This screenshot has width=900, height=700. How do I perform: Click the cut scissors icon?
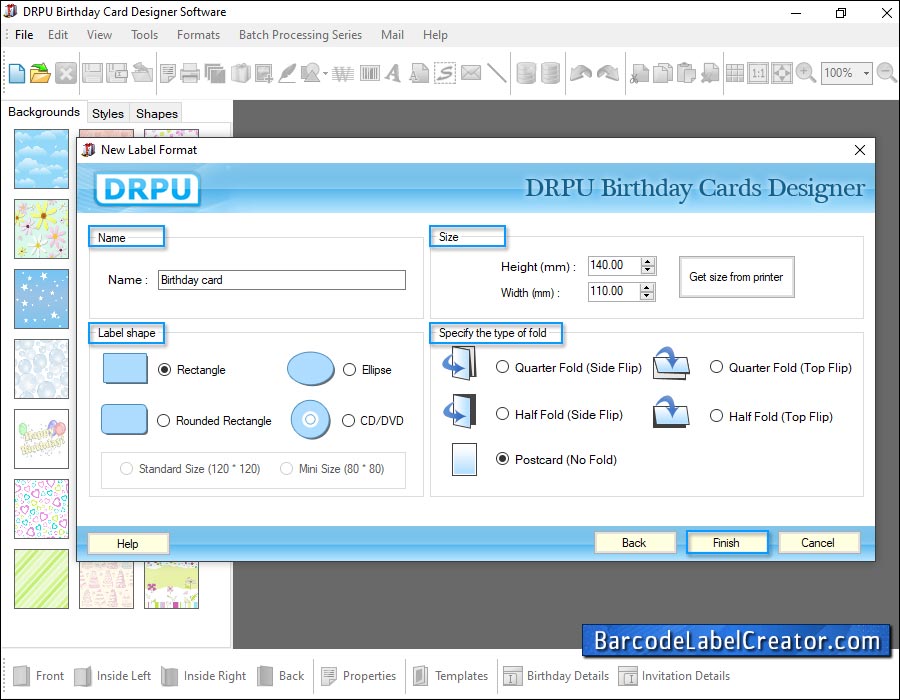639,73
